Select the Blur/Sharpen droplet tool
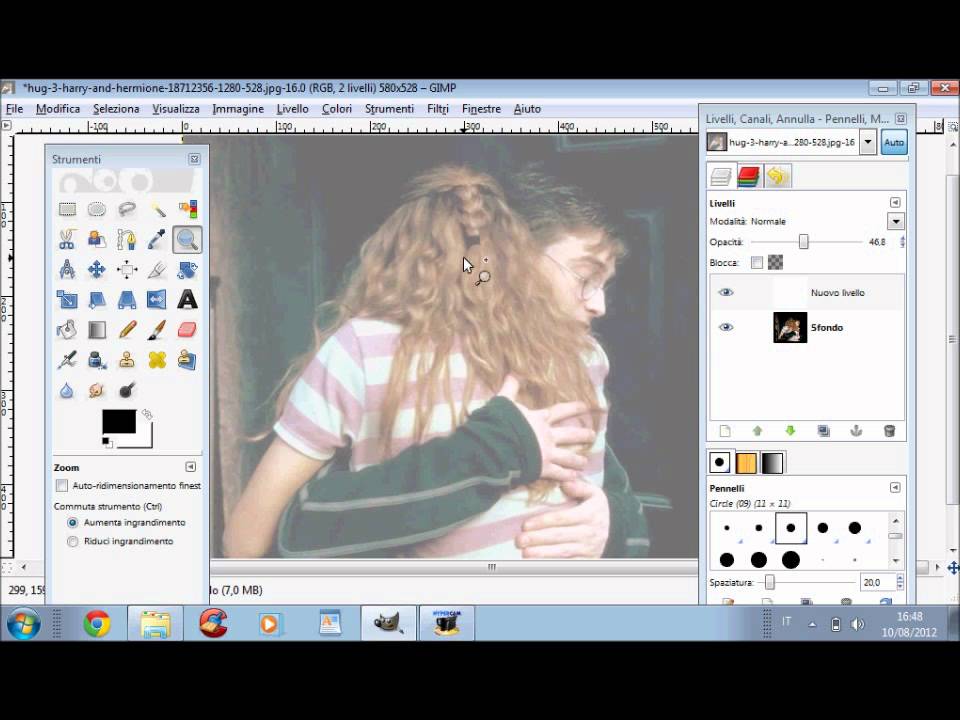This screenshot has height=720, width=960. [67, 390]
